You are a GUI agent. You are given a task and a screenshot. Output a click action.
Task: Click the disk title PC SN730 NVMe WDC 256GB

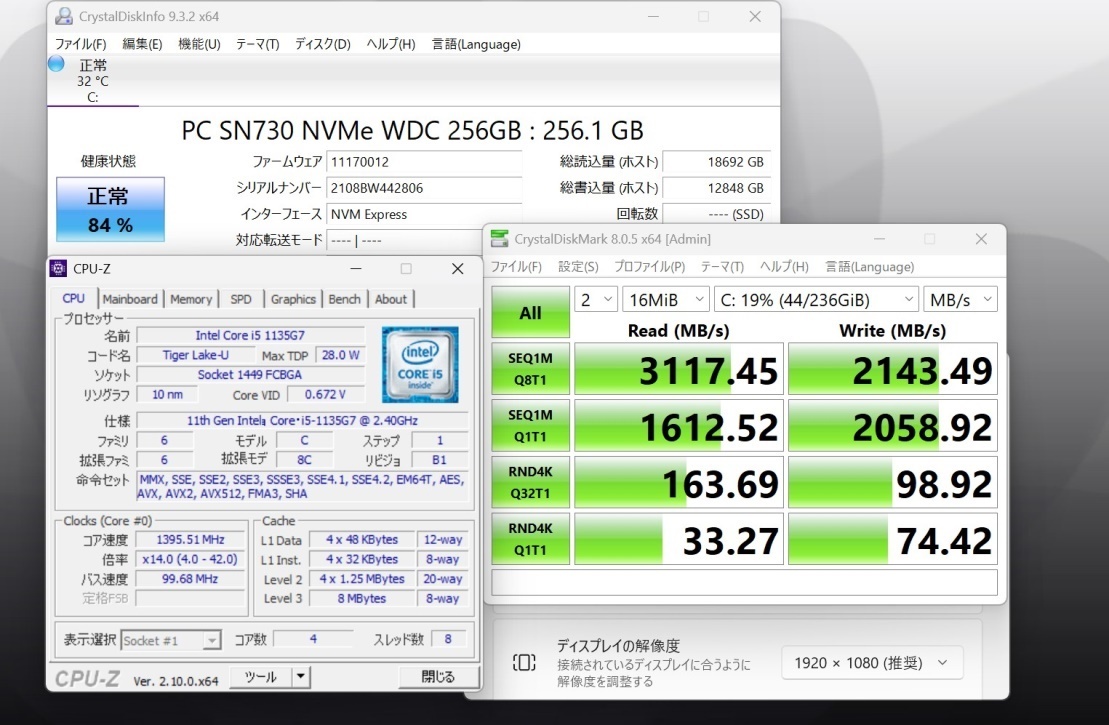tap(412, 130)
